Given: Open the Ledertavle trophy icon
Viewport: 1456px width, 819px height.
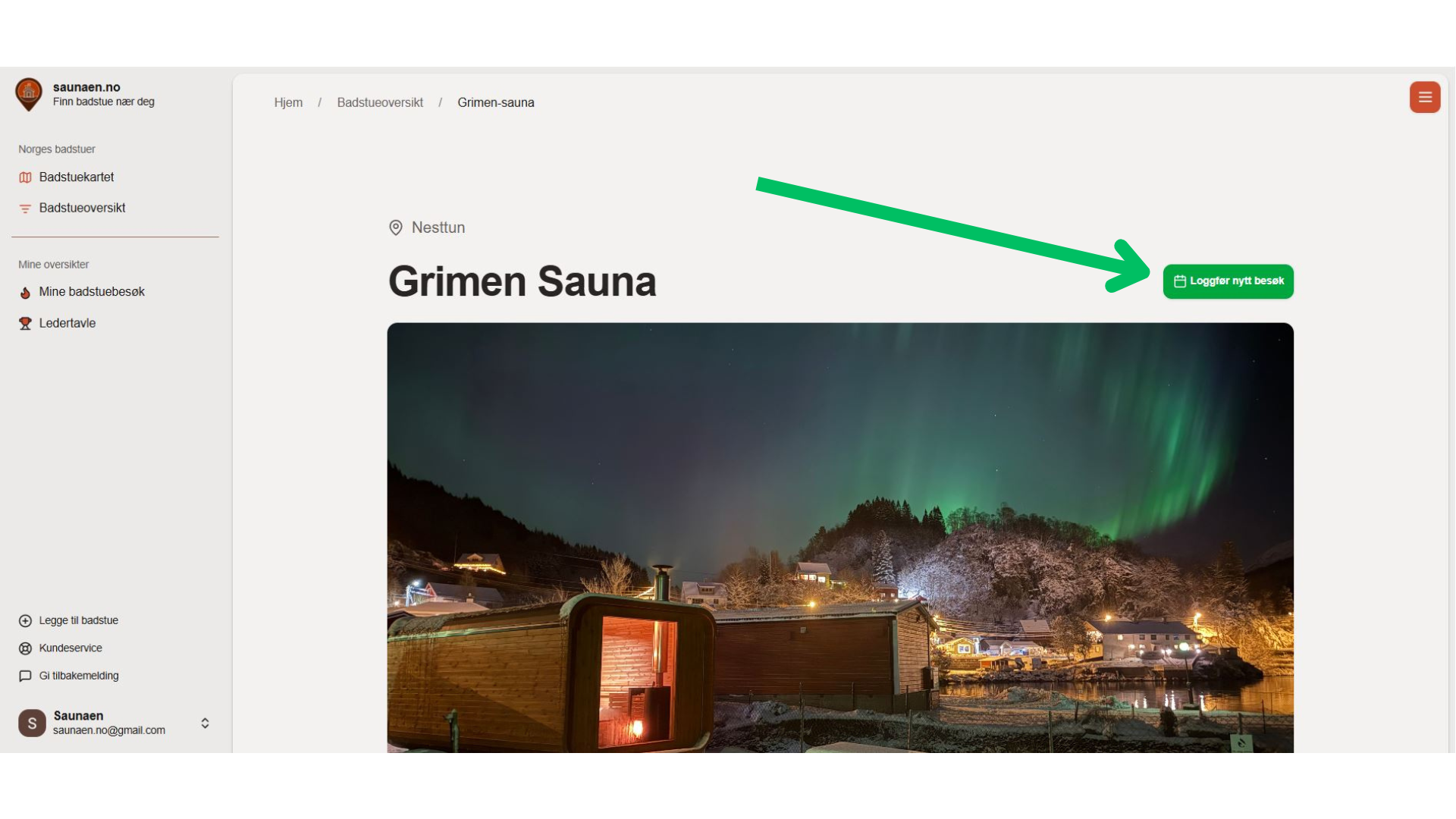Looking at the screenshot, I should coord(25,324).
